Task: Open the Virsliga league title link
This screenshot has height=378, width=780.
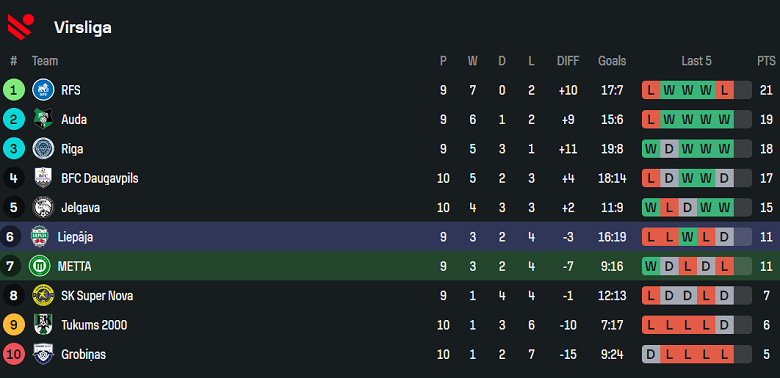Action: (x=83, y=28)
